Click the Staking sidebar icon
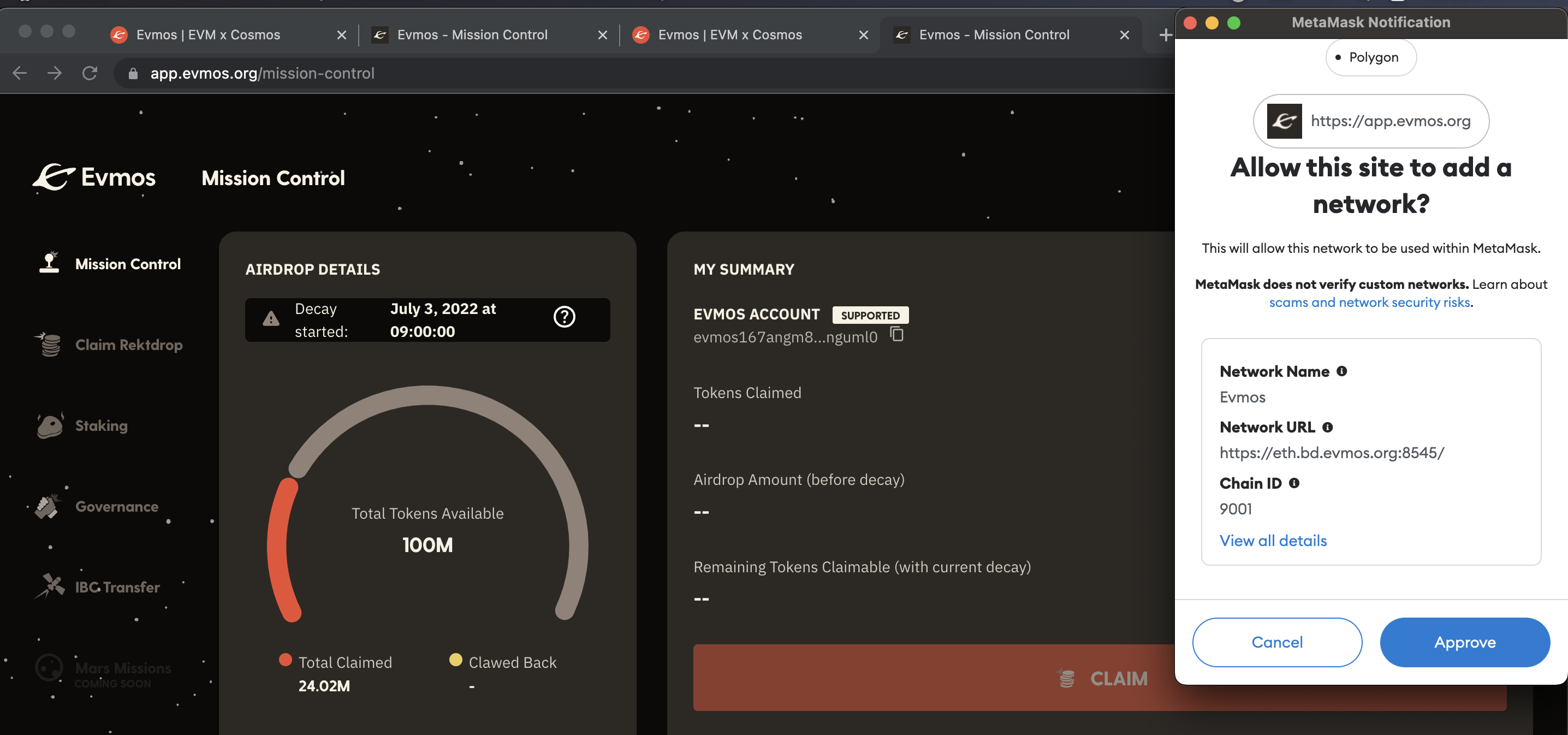Viewport: 1568px width, 735px height. point(49,425)
